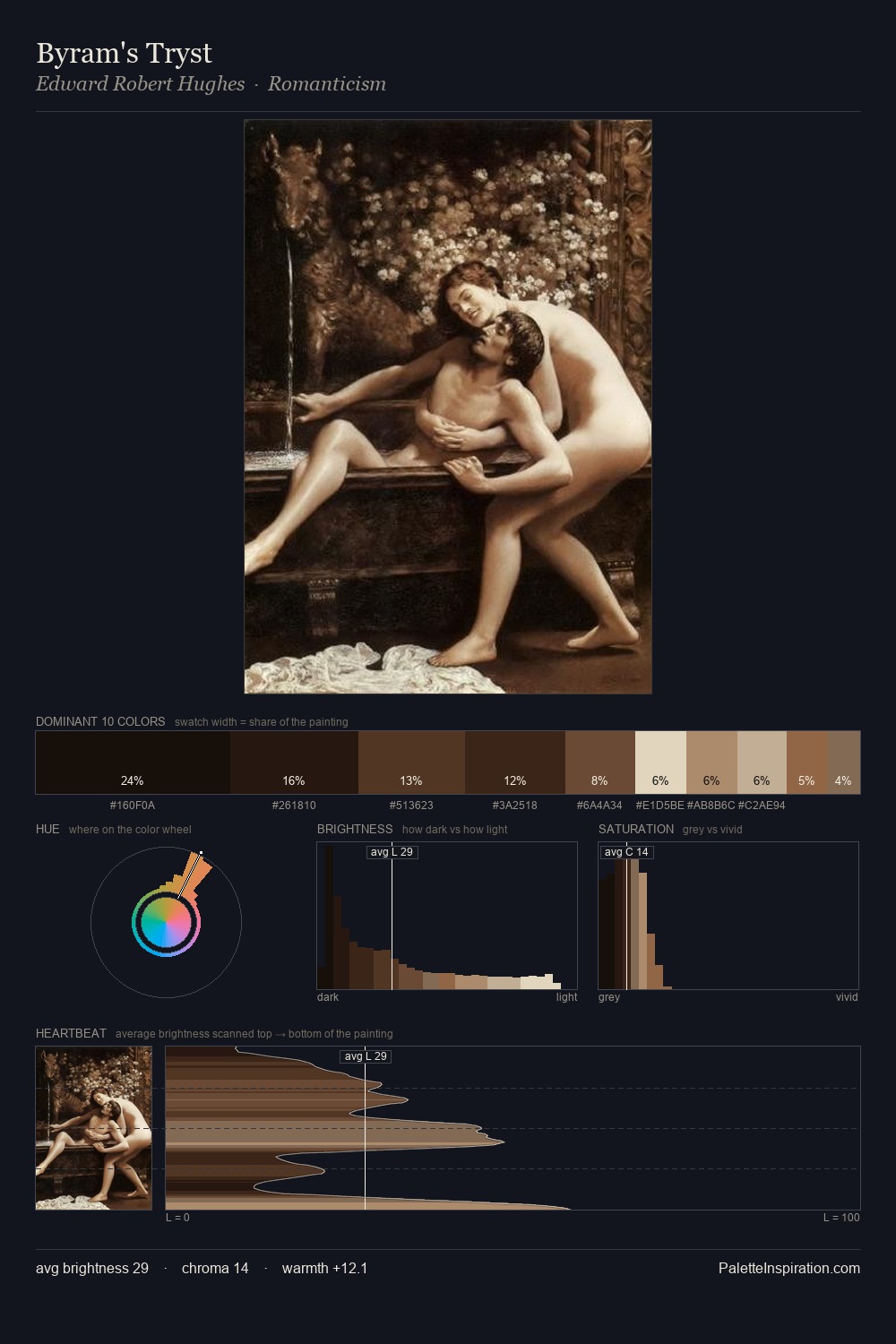This screenshot has width=896, height=1344.
Task: Click the avg L 29 label in Heartbeat chart
Action: tap(366, 1056)
